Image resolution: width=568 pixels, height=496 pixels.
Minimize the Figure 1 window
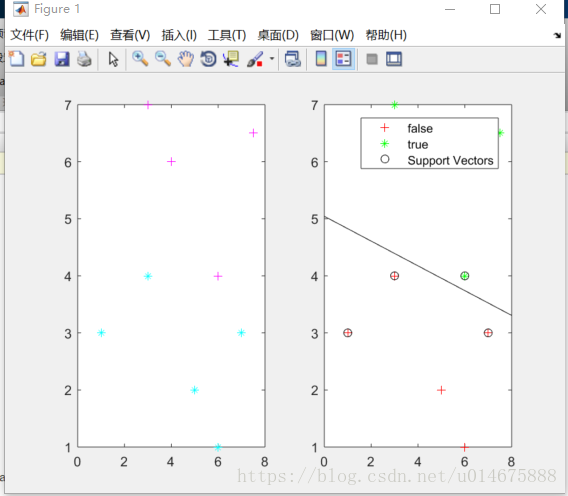point(450,9)
